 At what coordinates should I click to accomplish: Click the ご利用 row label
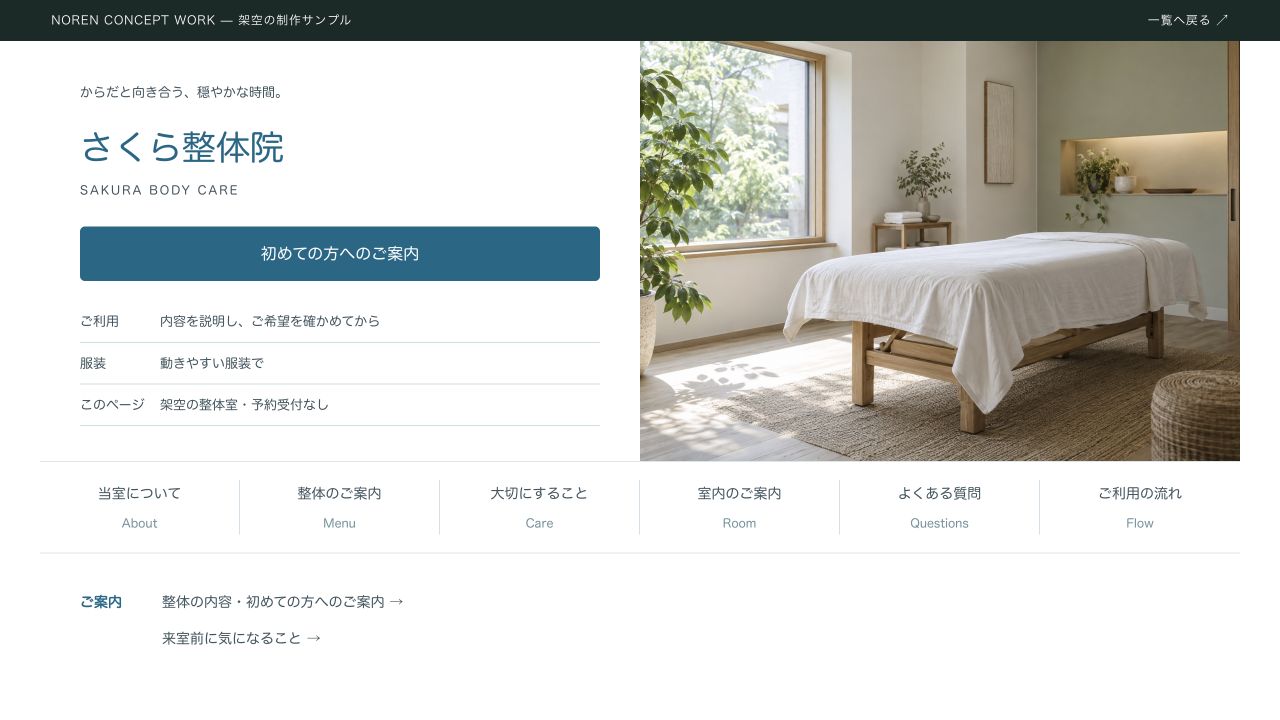(99, 321)
